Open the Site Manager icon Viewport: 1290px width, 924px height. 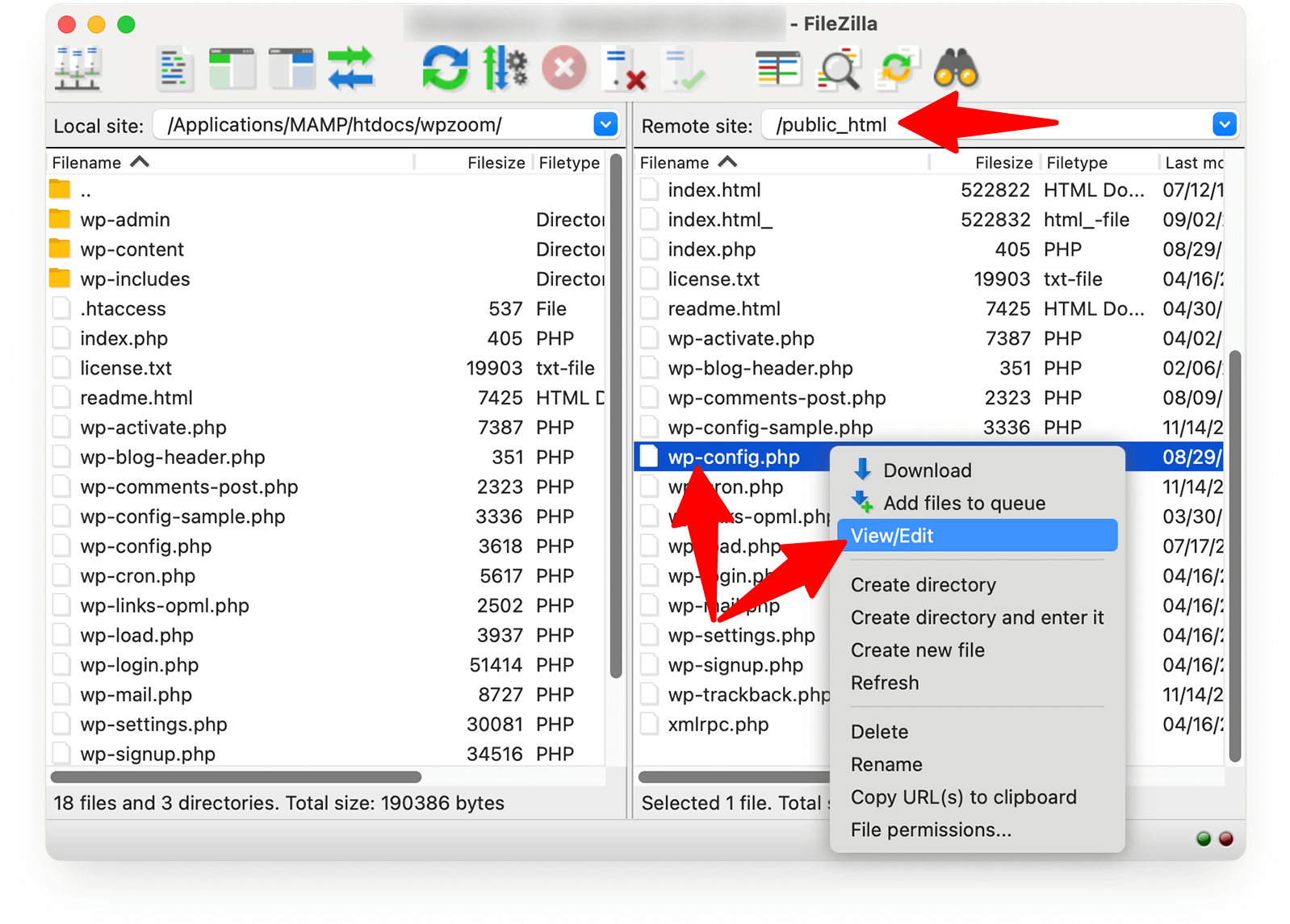(x=77, y=68)
